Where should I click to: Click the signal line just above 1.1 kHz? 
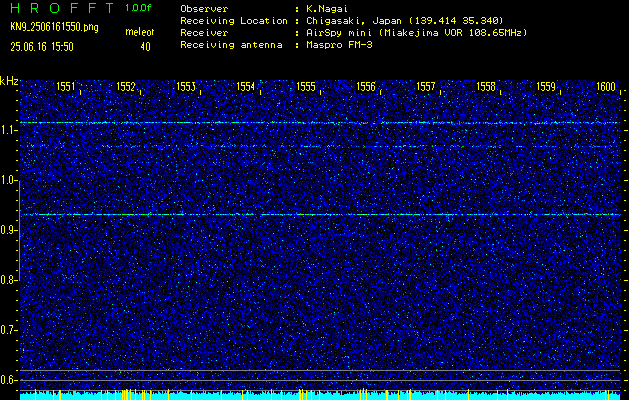tap(320, 123)
